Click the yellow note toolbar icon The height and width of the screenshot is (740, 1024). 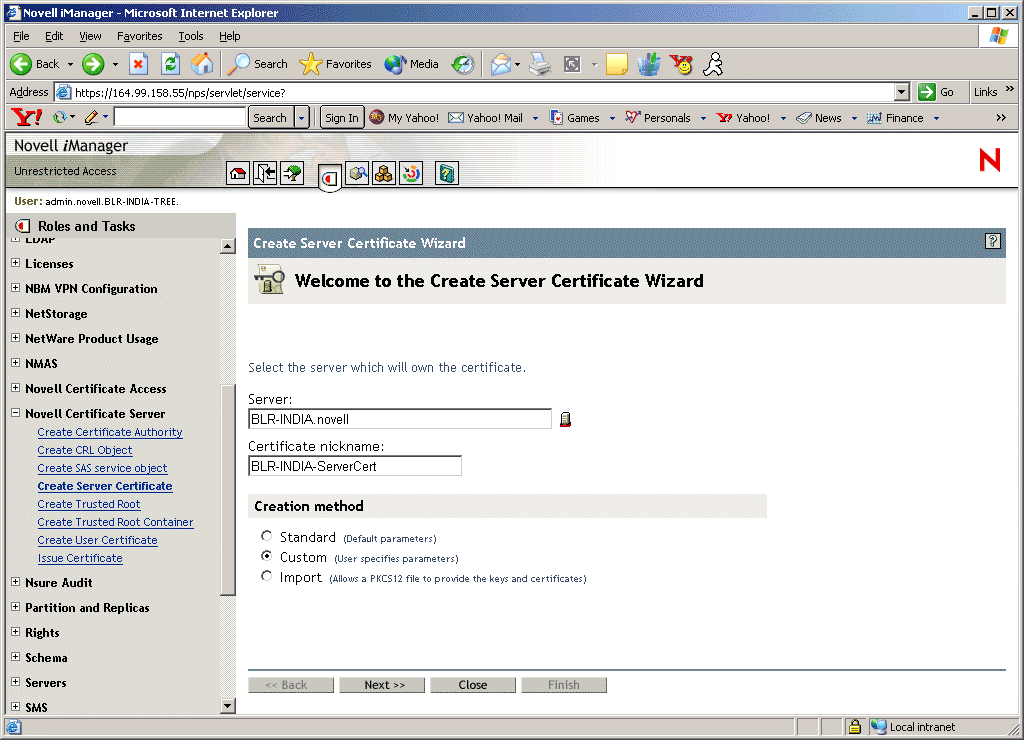pyautogui.click(x=616, y=64)
